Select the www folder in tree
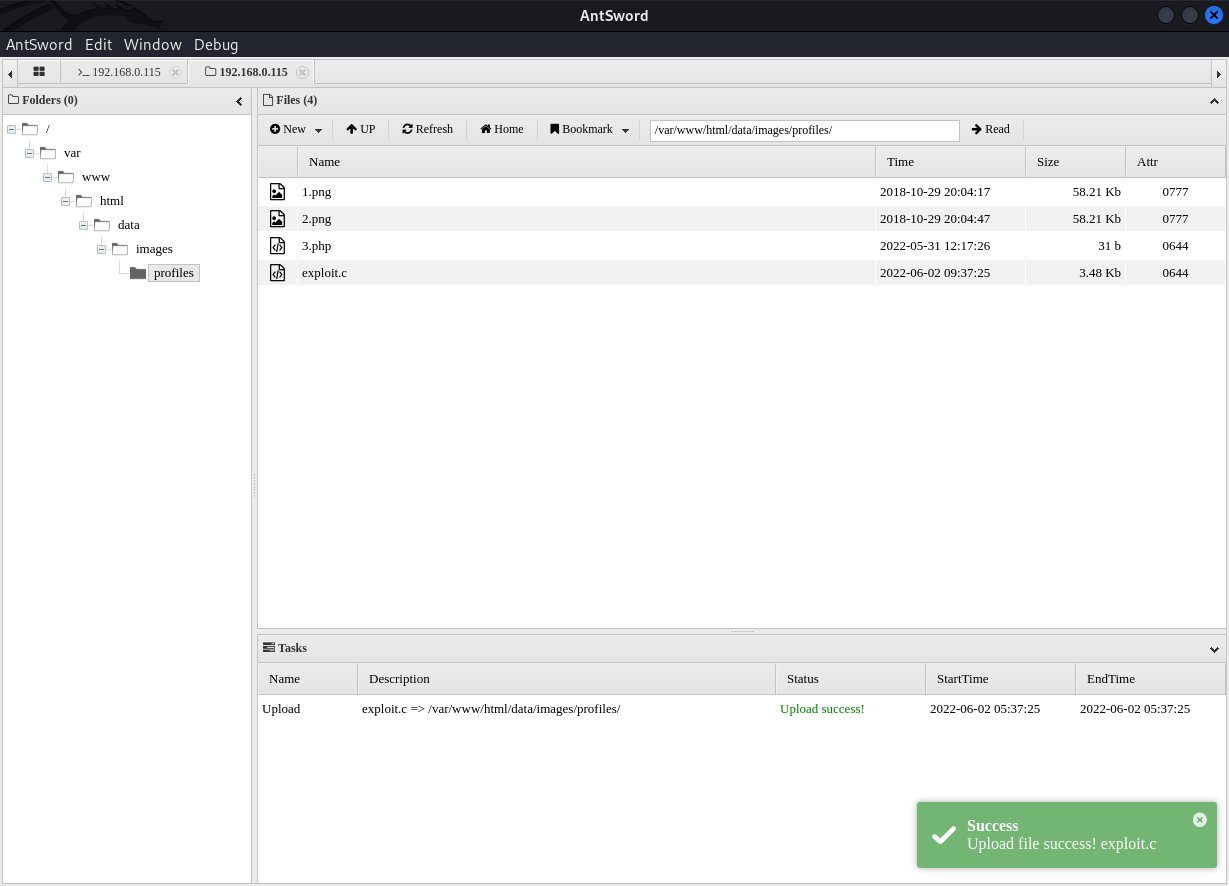The image size is (1229, 886). (96, 177)
